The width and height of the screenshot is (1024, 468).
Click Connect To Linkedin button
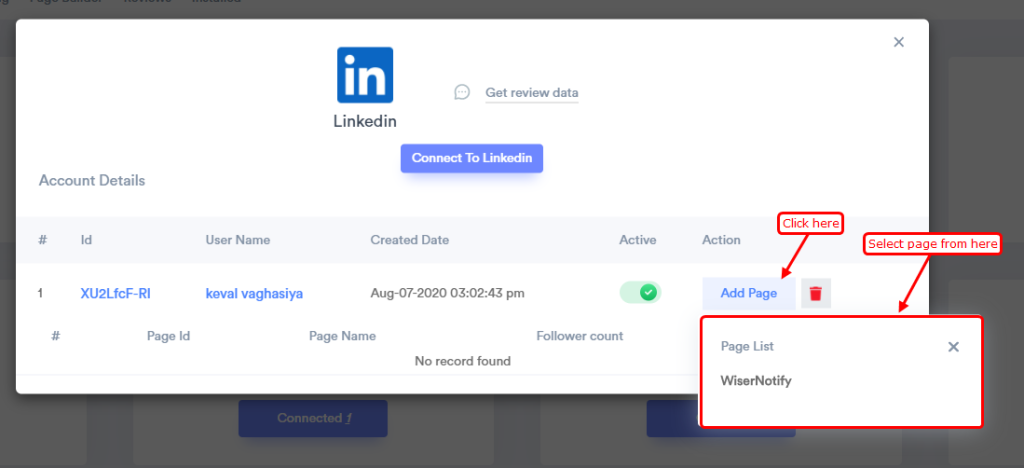(x=472, y=158)
